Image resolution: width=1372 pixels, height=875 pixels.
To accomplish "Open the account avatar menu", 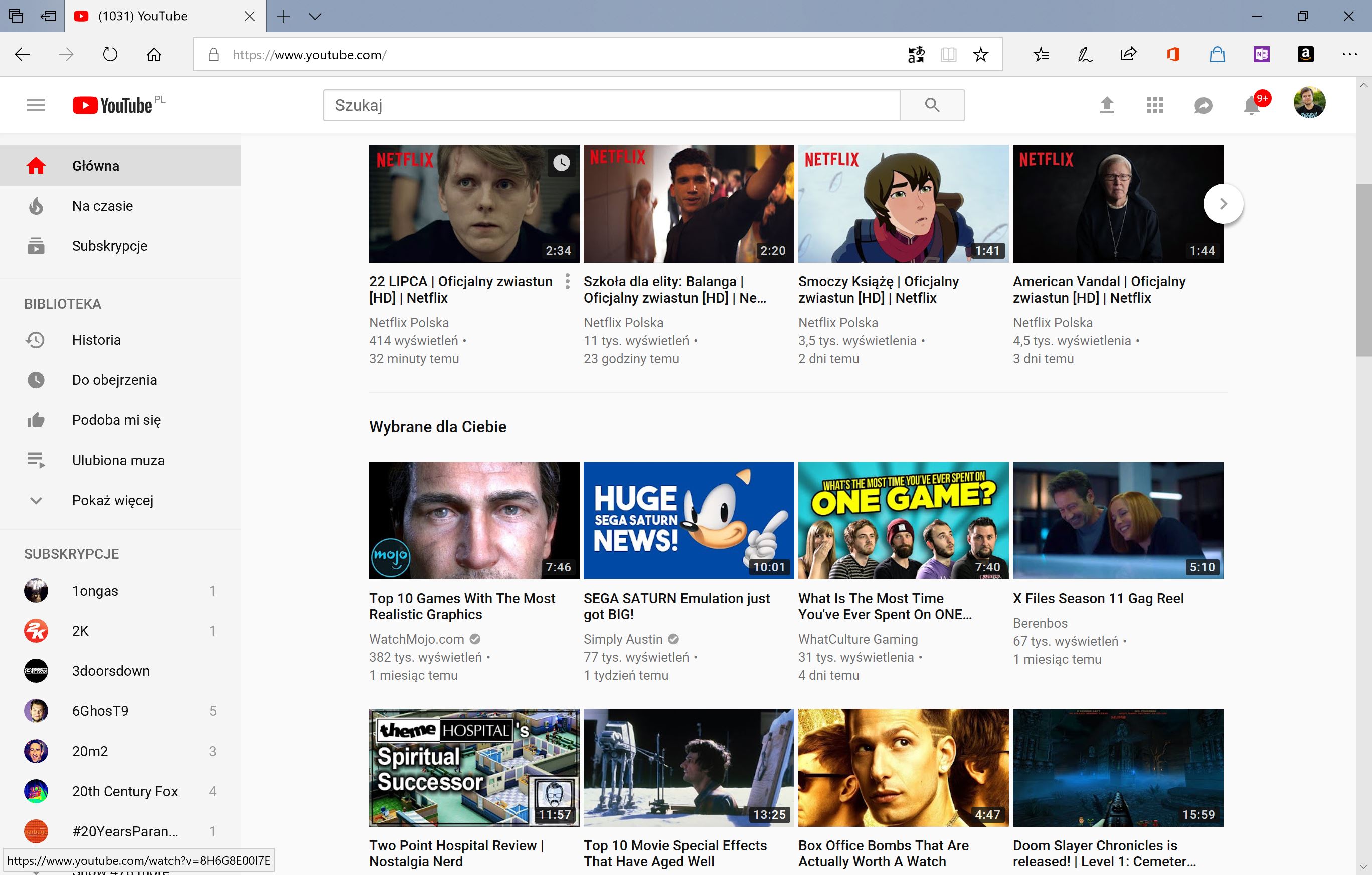I will [1309, 103].
